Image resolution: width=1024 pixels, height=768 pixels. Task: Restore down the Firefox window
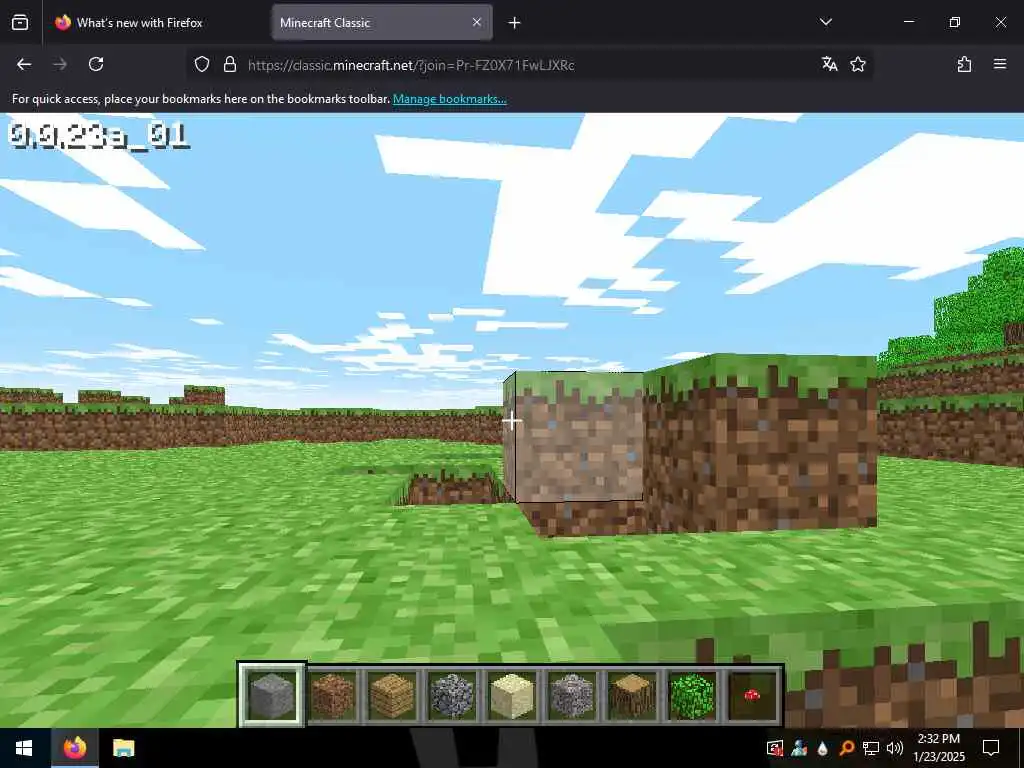tap(954, 22)
